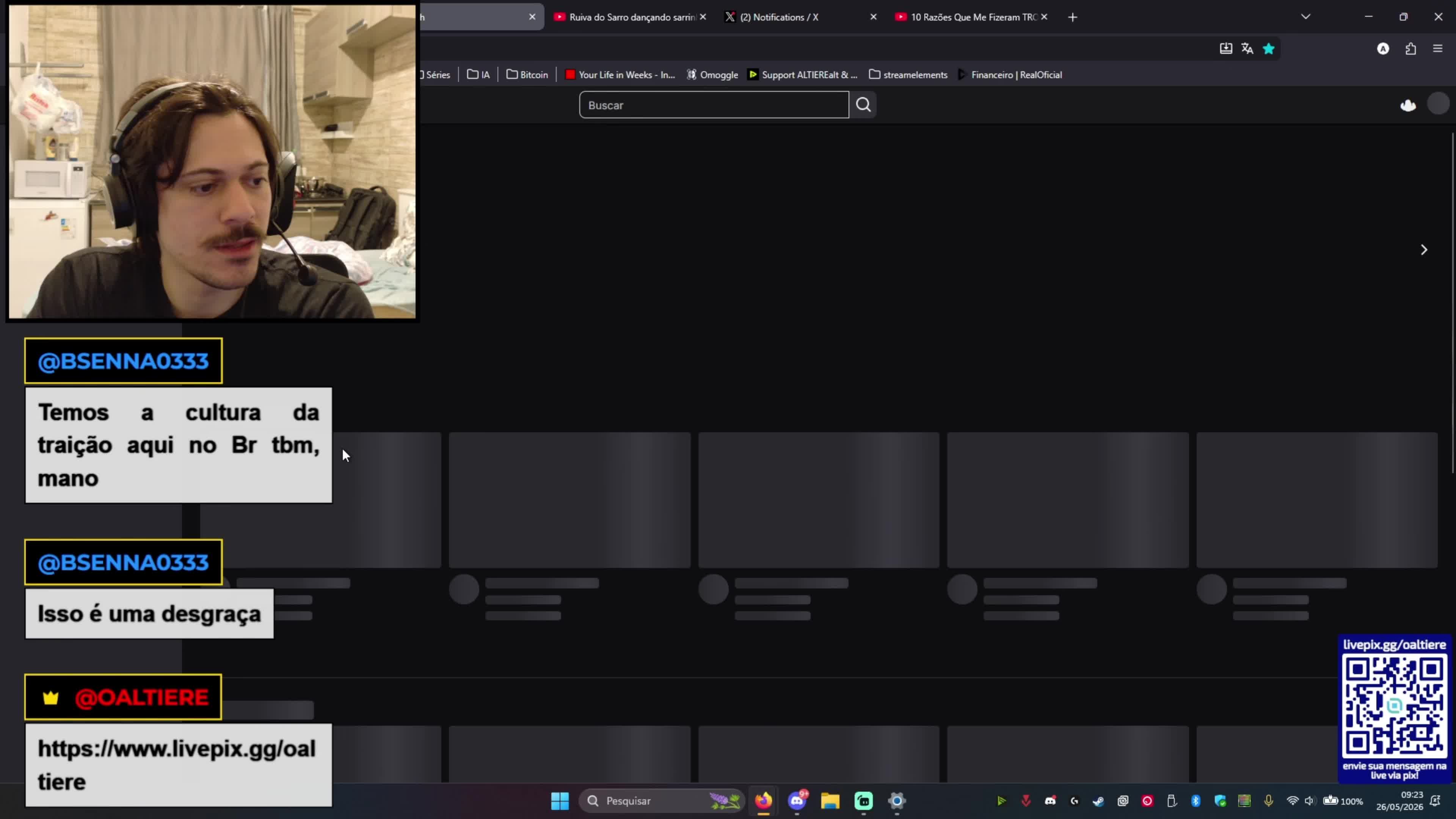Toggle the cyan bookmark star
Screen dimensions: 1456x819
tap(1268, 49)
